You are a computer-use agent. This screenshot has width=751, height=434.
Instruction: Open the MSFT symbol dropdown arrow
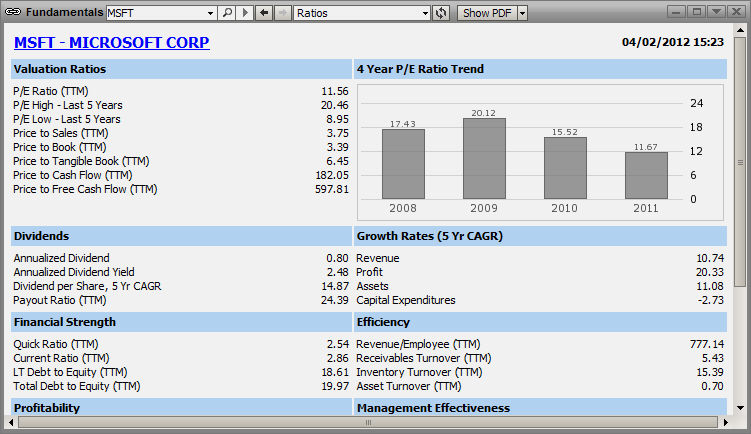tap(210, 13)
